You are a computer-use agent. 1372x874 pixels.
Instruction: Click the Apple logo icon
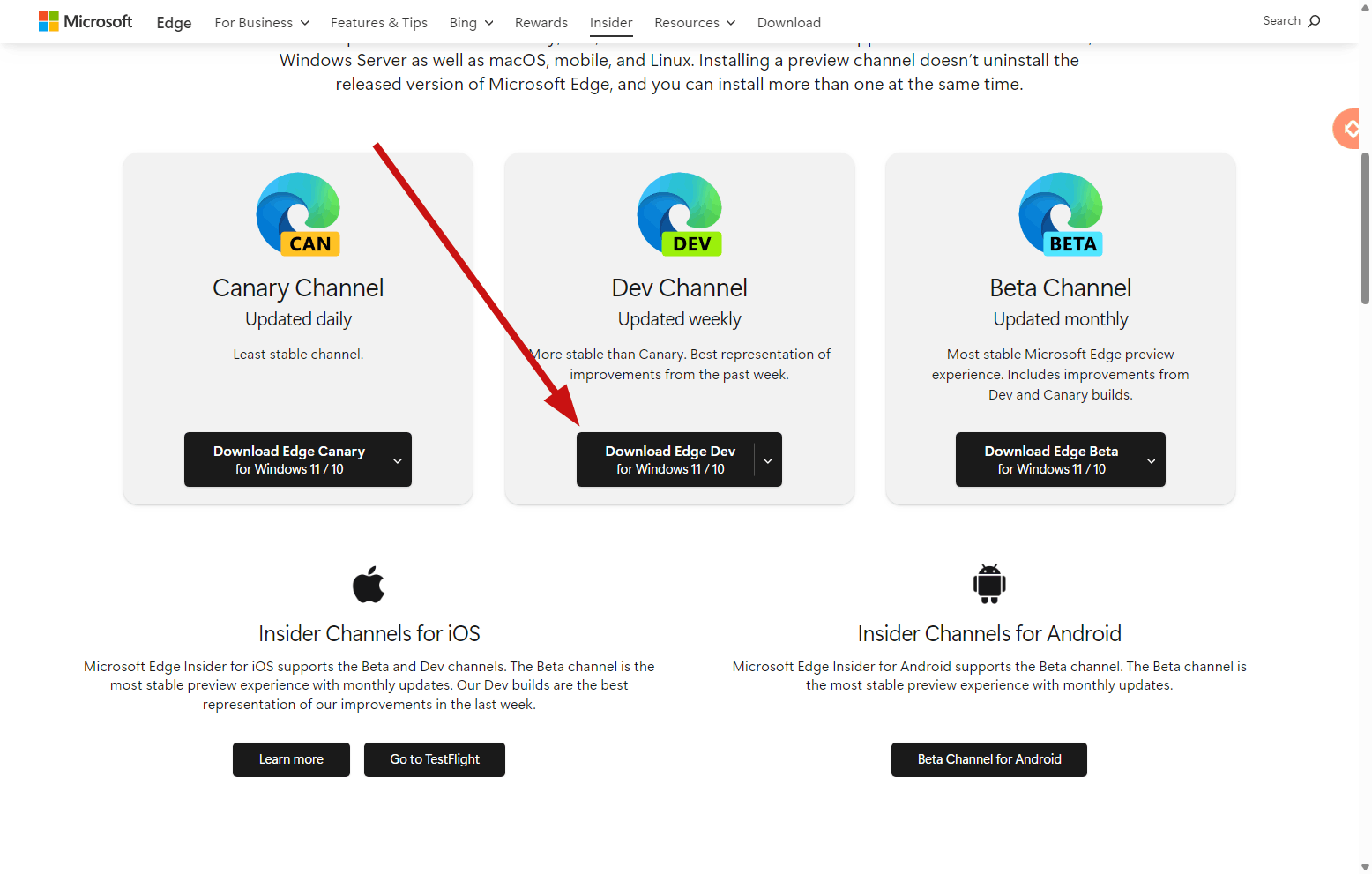(369, 584)
